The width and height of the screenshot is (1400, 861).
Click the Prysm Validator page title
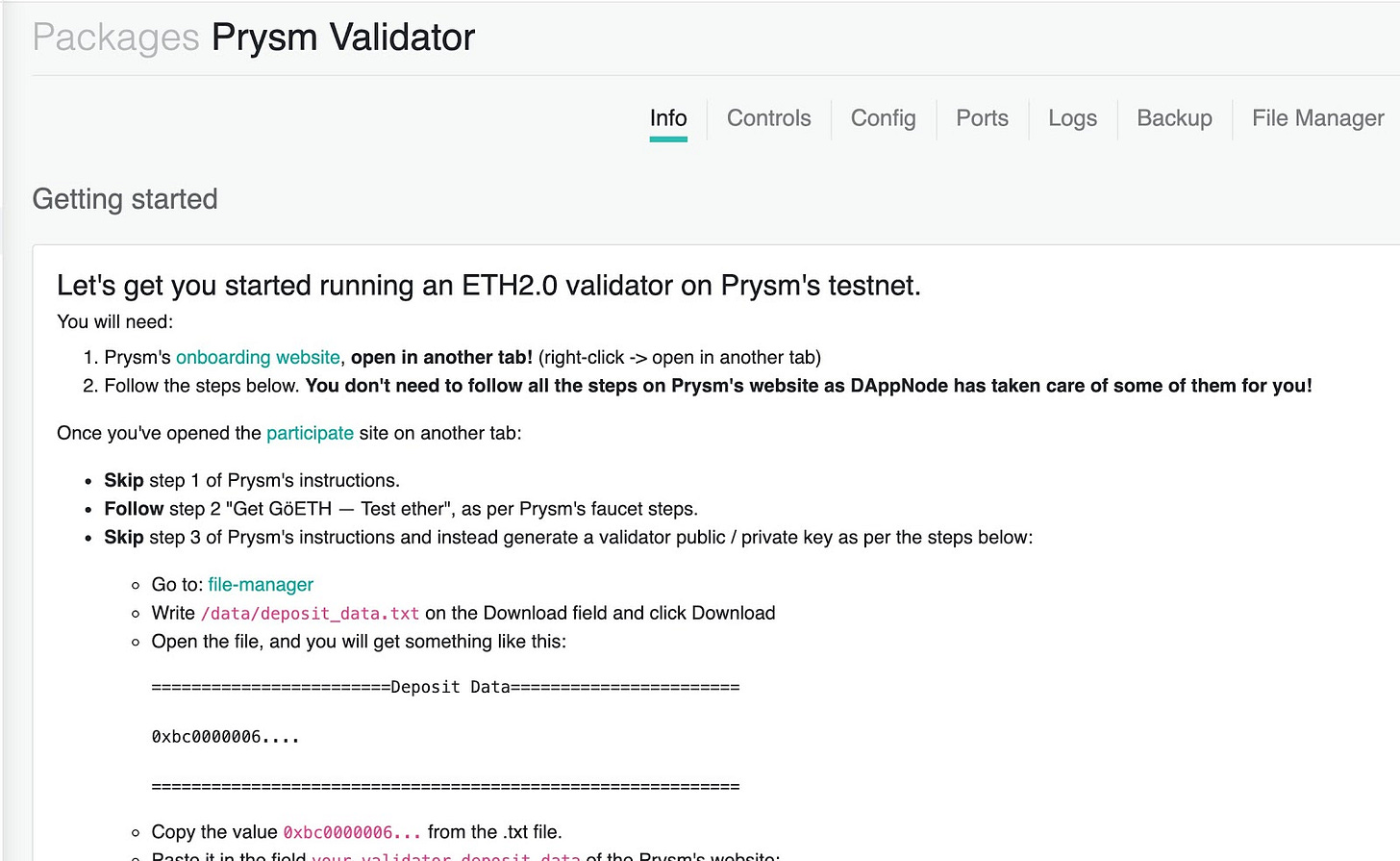[x=343, y=38]
